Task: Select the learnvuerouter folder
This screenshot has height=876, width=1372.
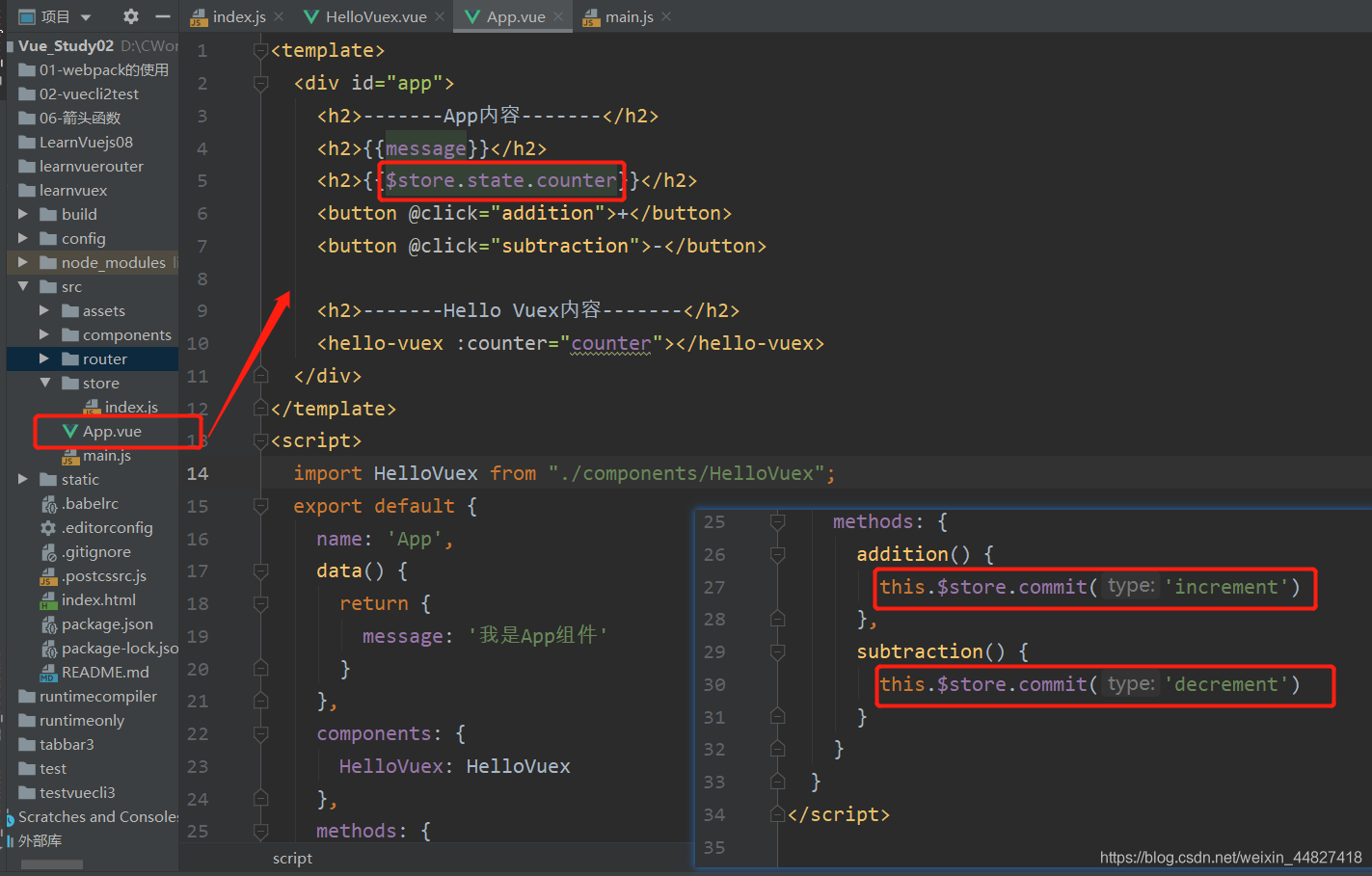Action: tap(93, 166)
